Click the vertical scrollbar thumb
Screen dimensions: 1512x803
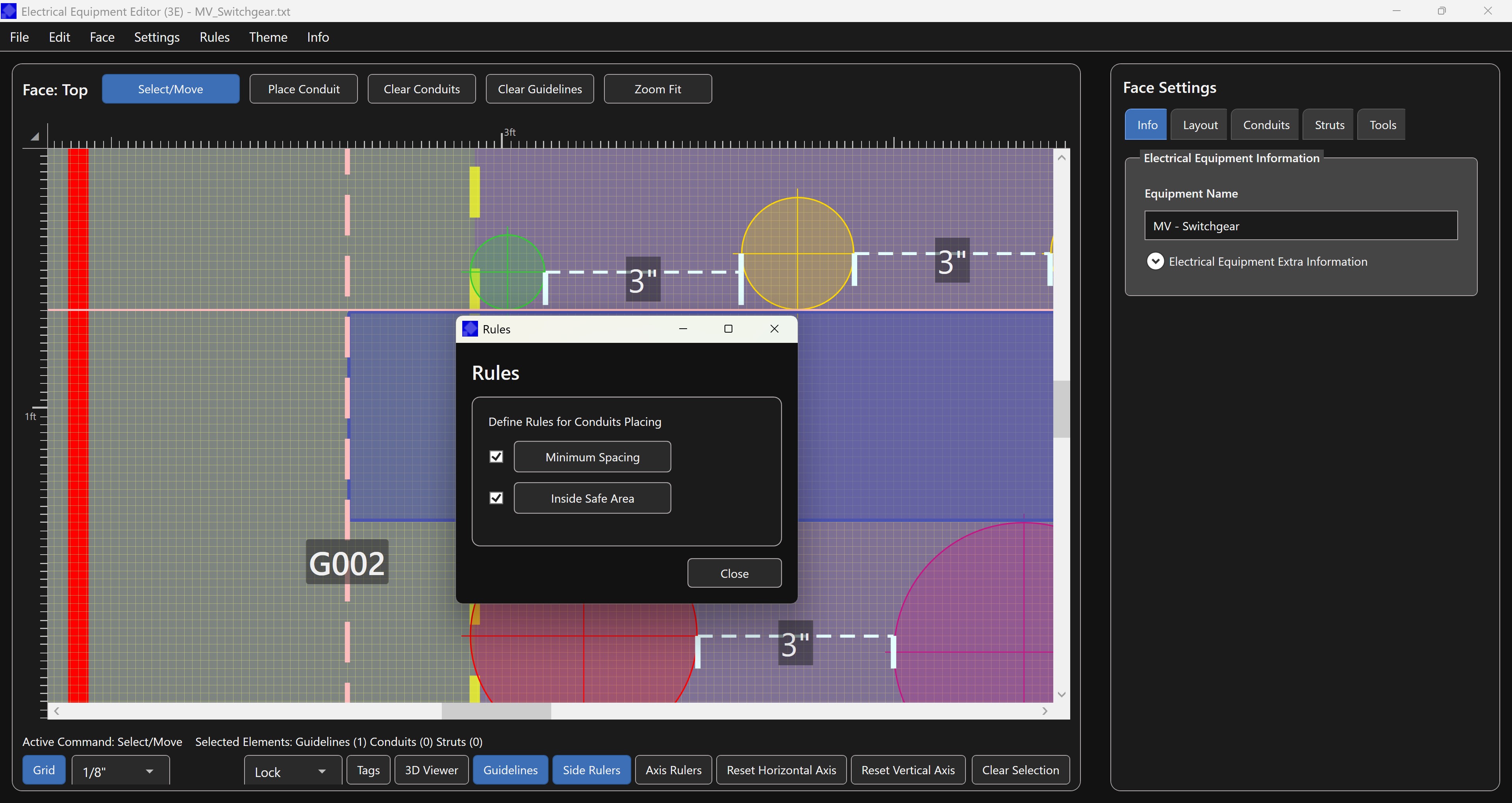[x=1061, y=409]
